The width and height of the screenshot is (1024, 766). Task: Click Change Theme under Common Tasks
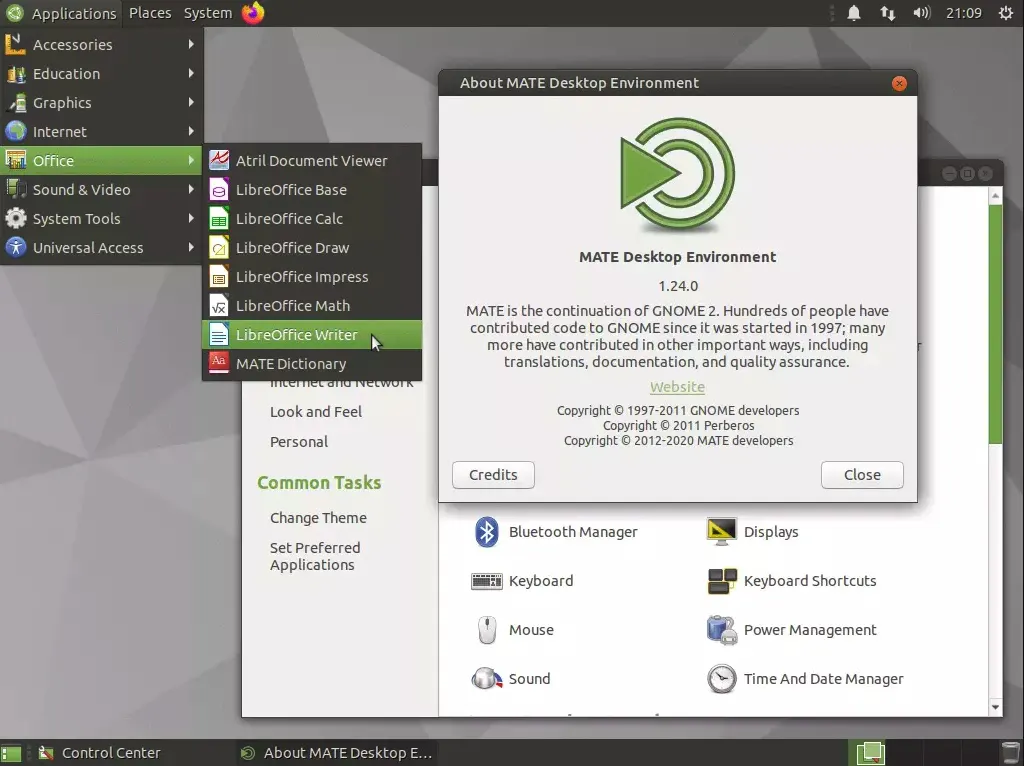(319, 518)
